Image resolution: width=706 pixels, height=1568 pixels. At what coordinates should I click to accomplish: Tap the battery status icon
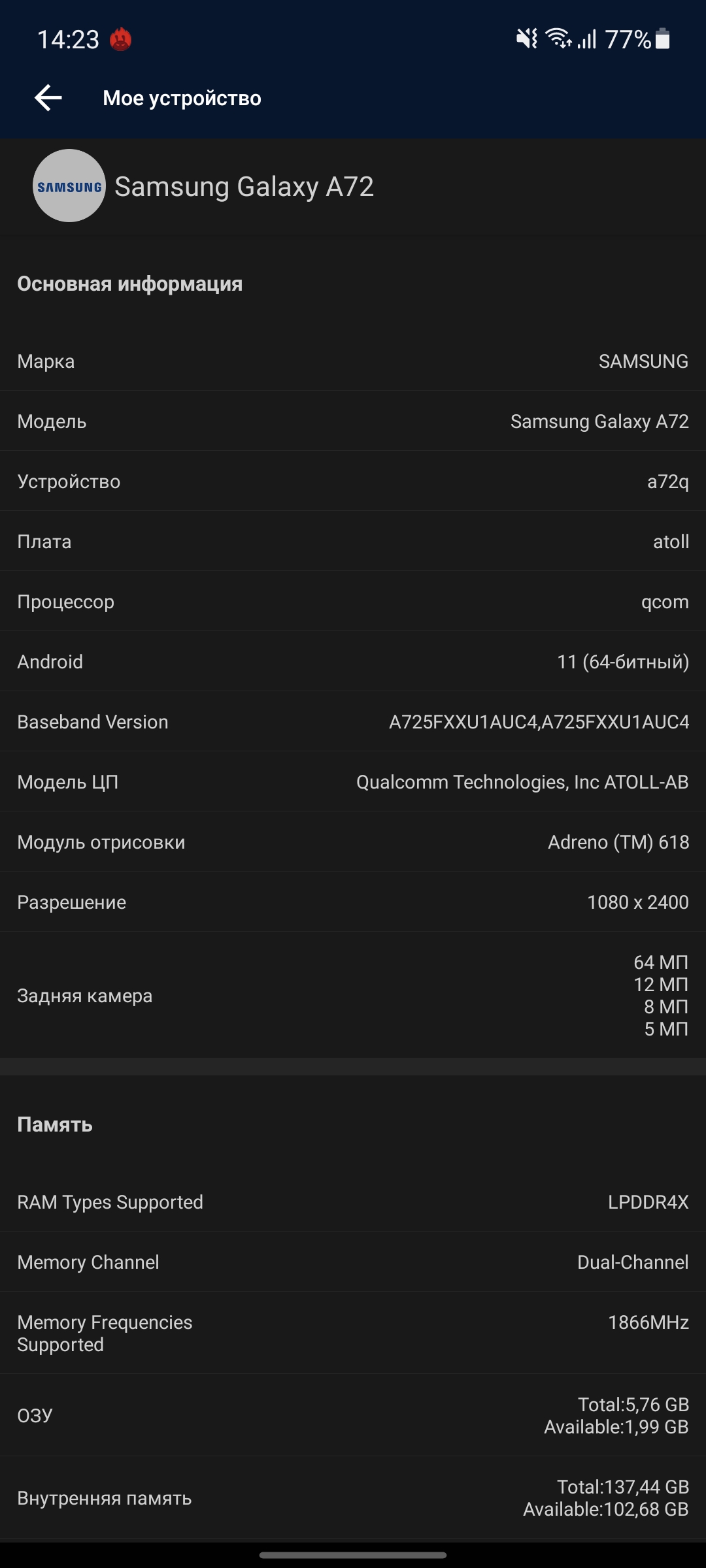click(x=662, y=39)
